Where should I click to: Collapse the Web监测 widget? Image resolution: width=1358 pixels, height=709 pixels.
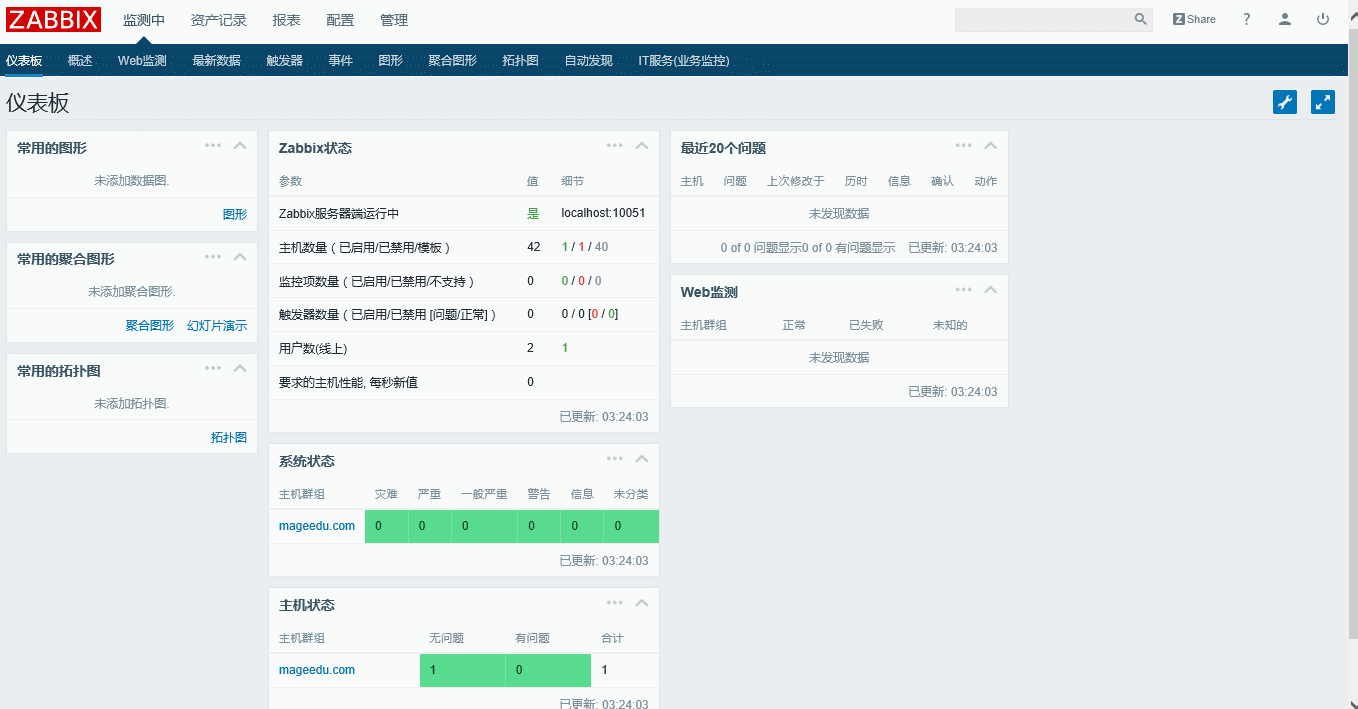point(990,290)
